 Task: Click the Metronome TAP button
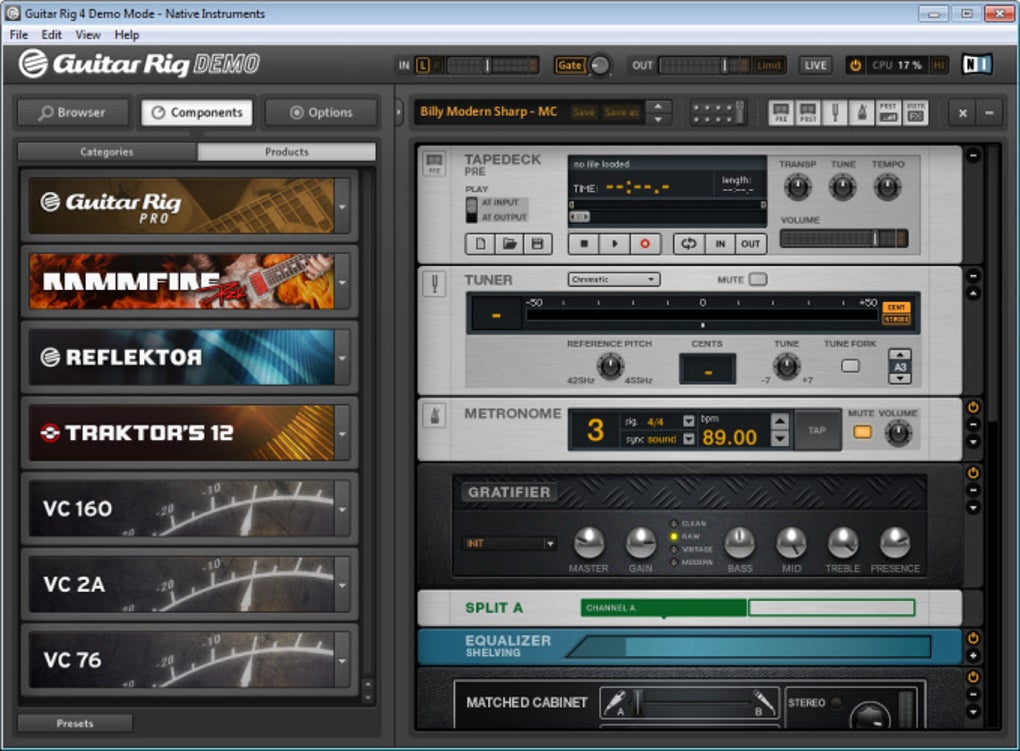[x=817, y=430]
